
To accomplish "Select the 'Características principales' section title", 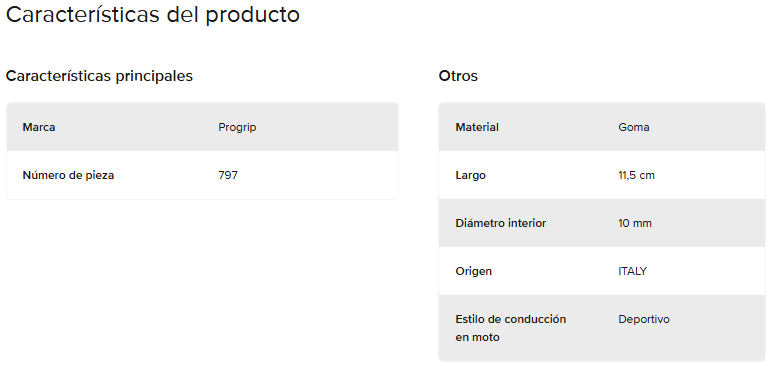I will tap(99, 76).
